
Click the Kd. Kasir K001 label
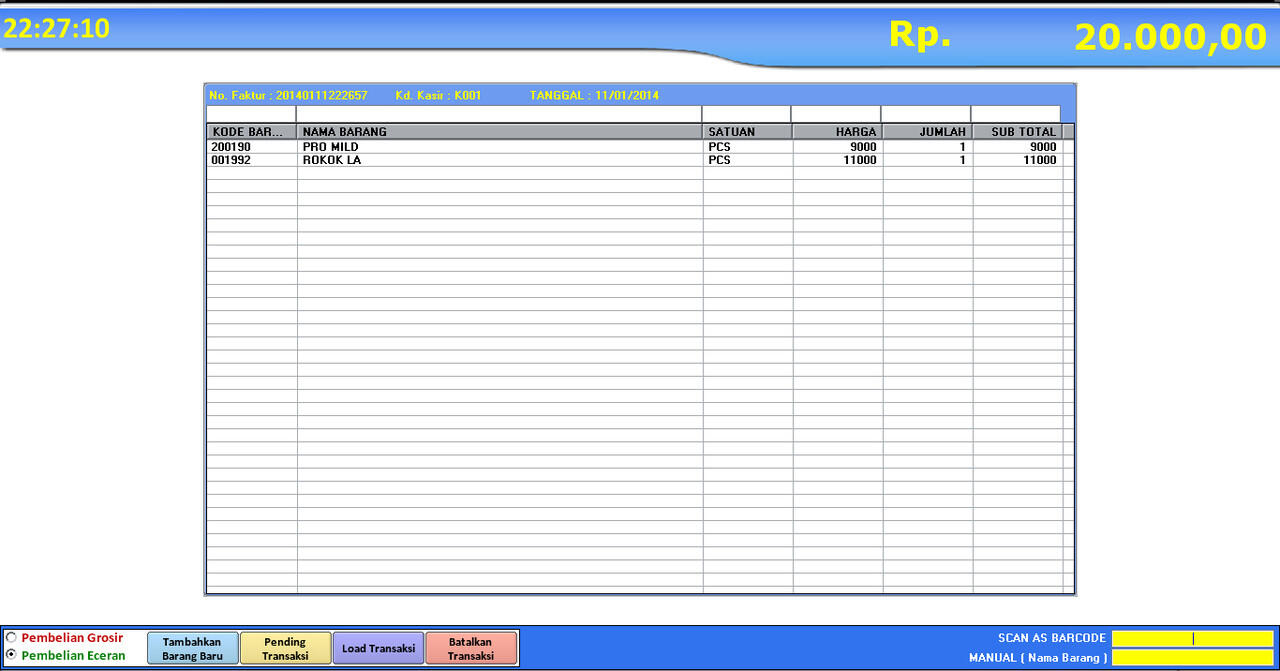pos(439,95)
